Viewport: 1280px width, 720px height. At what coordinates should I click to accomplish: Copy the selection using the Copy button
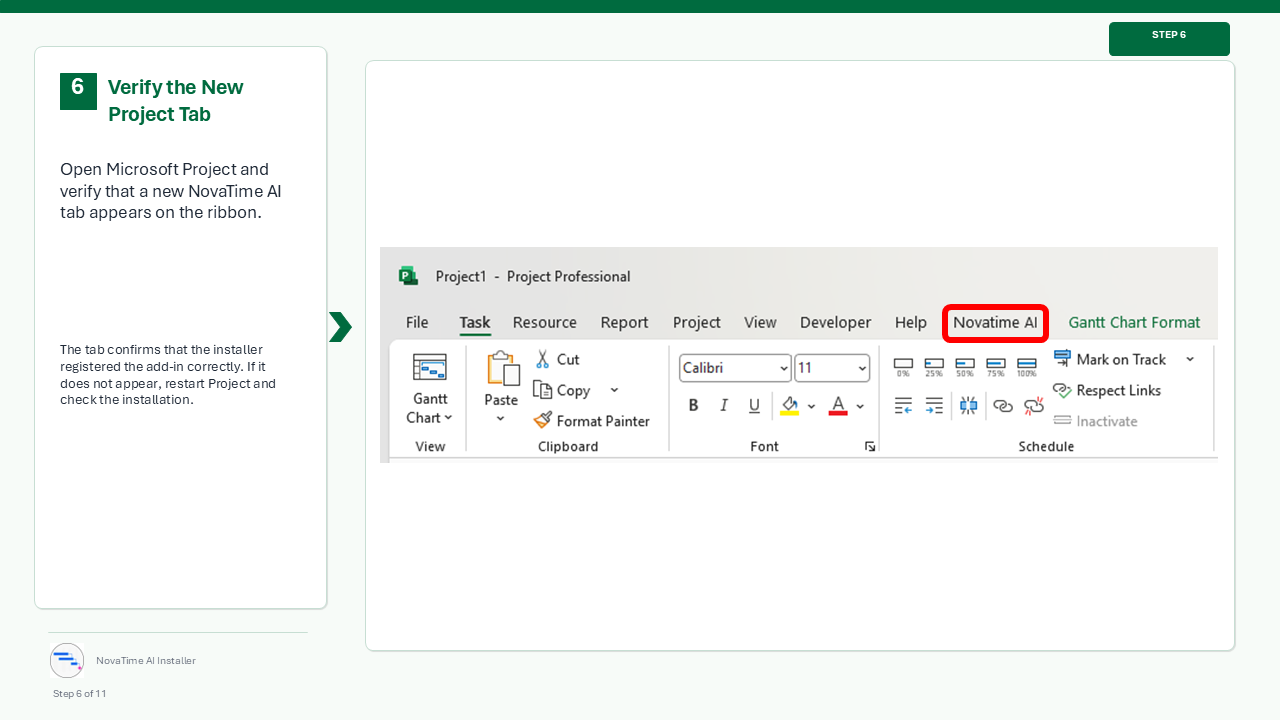point(563,390)
